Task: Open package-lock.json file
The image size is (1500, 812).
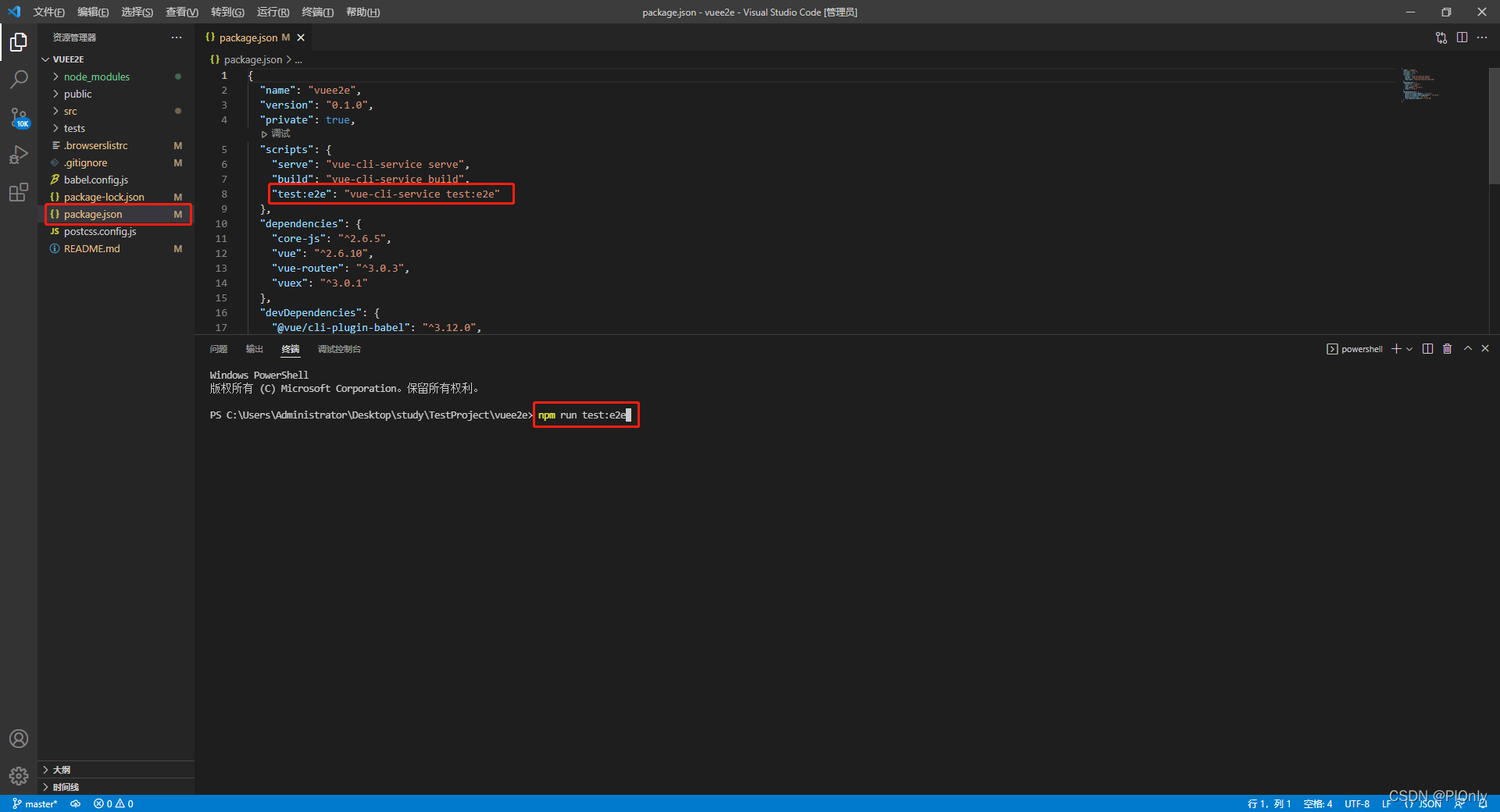Action: pyautogui.click(x=116, y=197)
